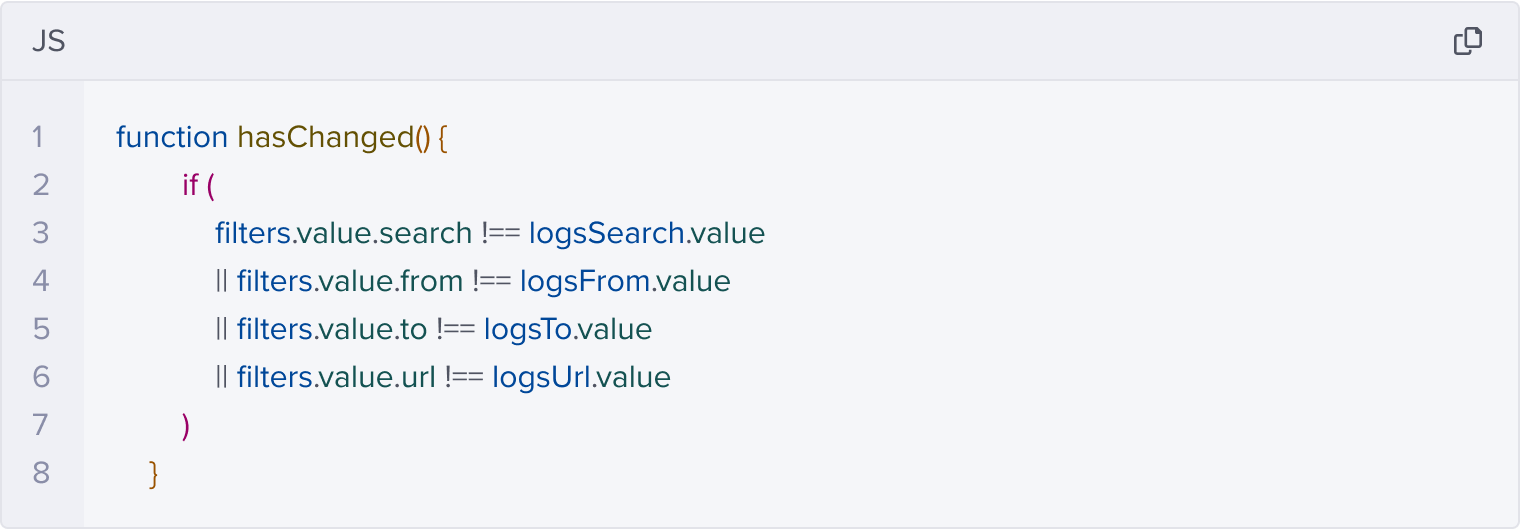
Task: Click line number 2
Action: (41, 185)
